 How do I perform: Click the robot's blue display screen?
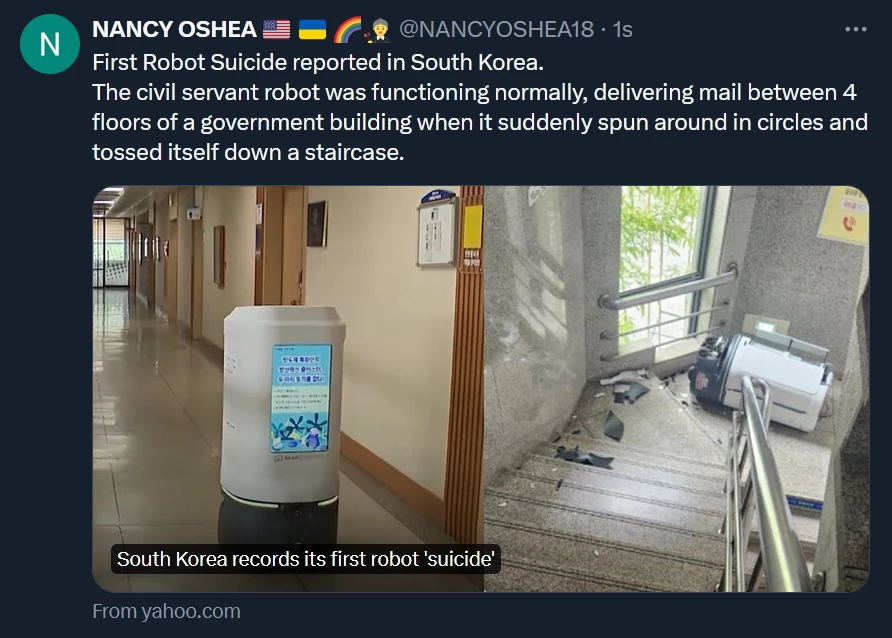pyautogui.click(x=302, y=398)
